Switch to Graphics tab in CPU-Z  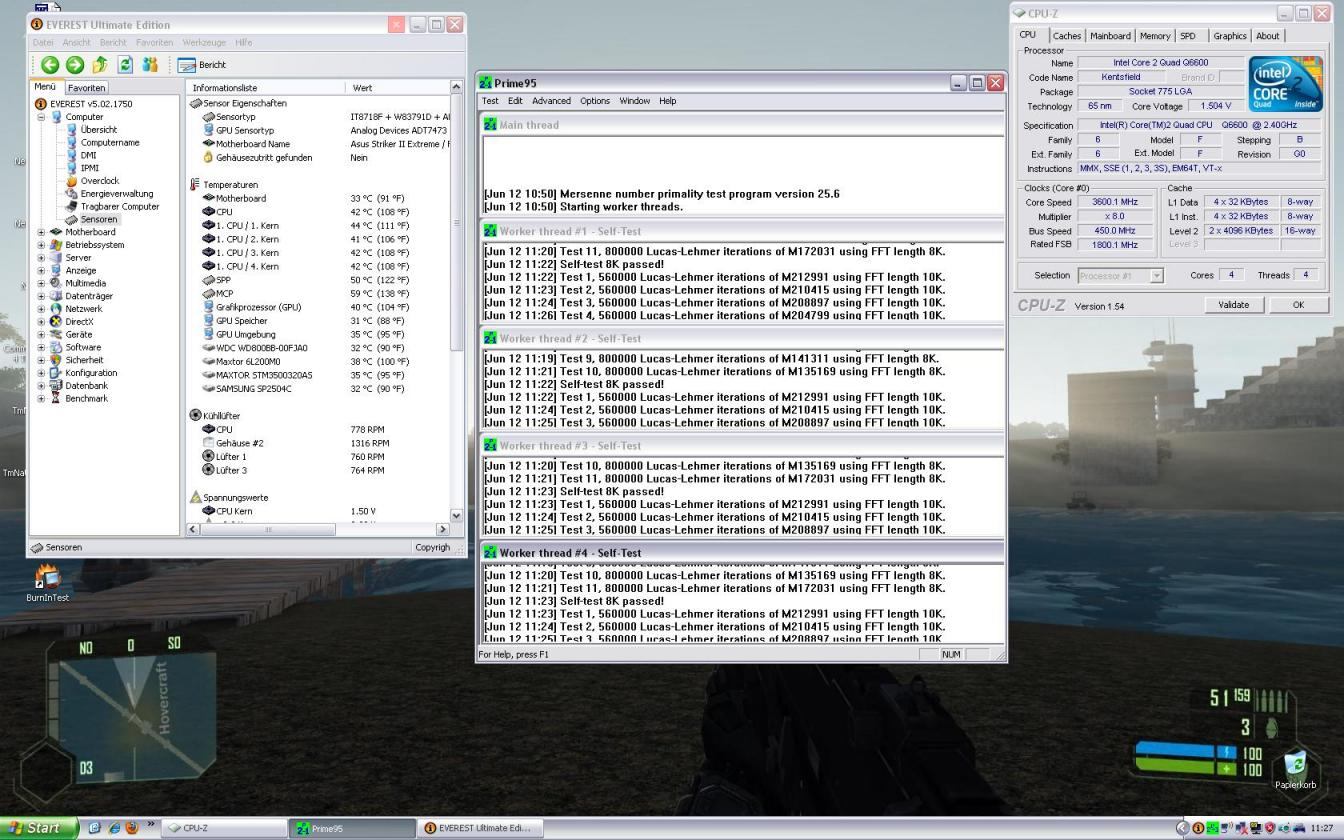pyautogui.click(x=1229, y=36)
